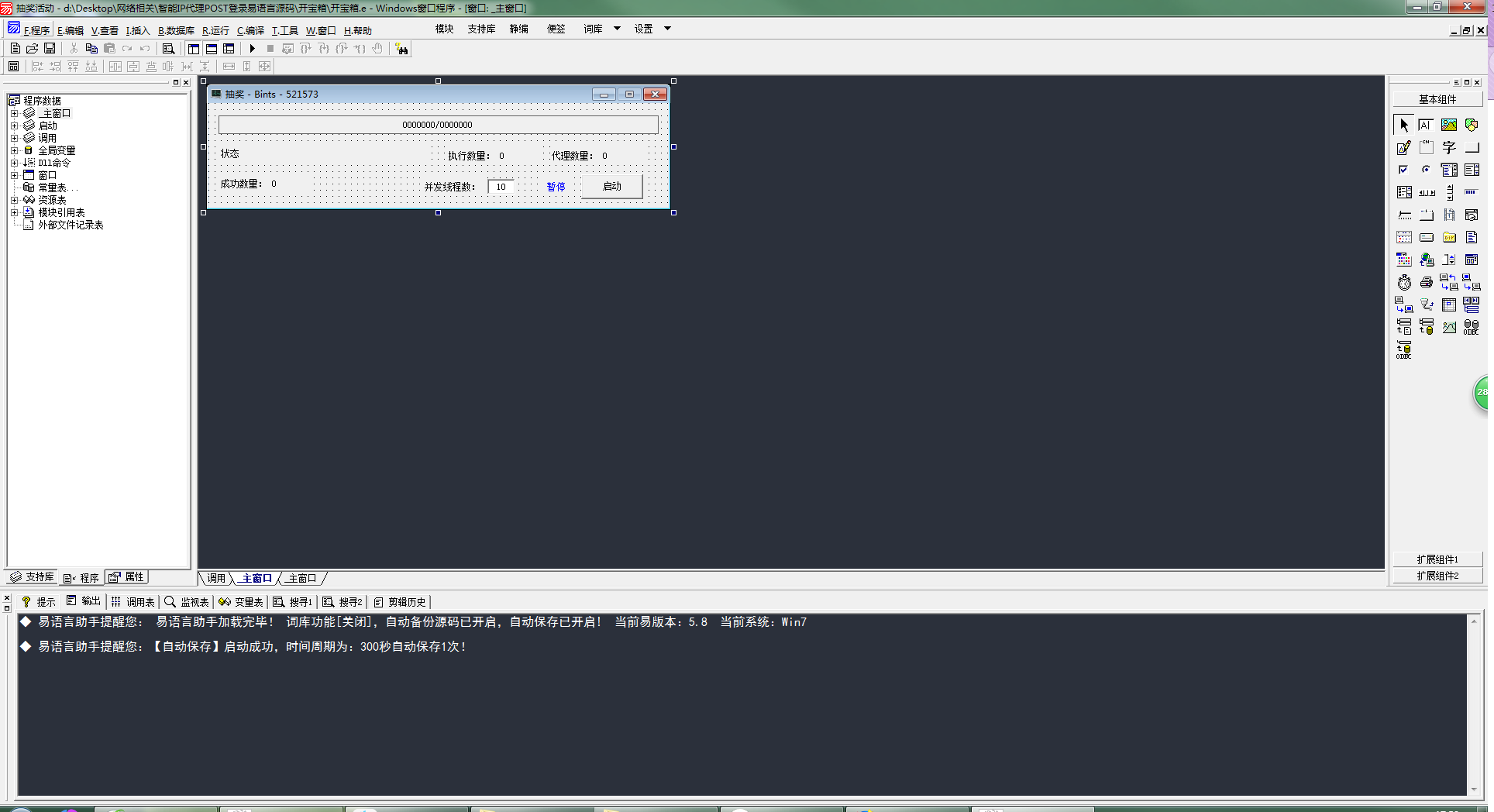The width and height of the screenshot is (1494, 812).
Task: Expand the 全局变量 tree node
Action: coord(14,150)
